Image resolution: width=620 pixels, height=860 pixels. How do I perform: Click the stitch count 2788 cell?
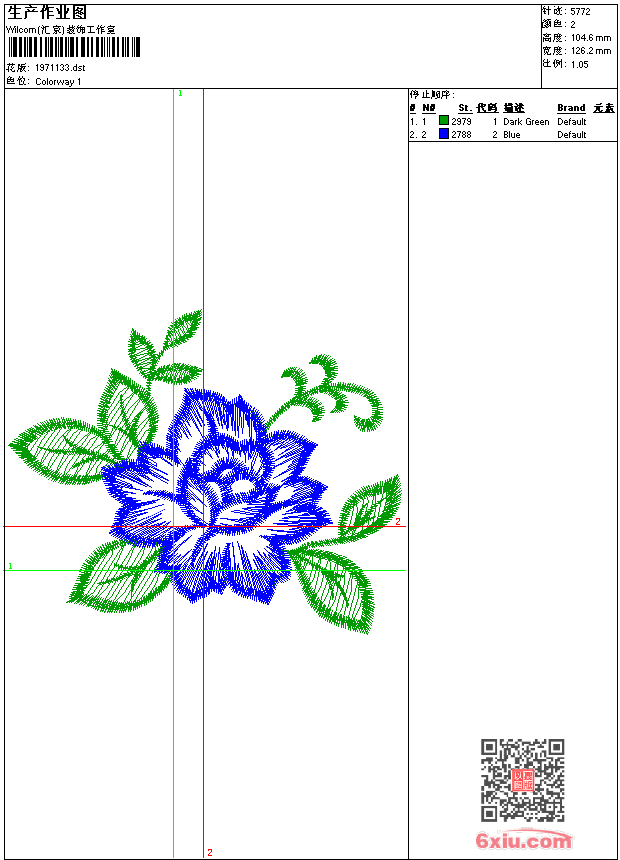point(461,134)
